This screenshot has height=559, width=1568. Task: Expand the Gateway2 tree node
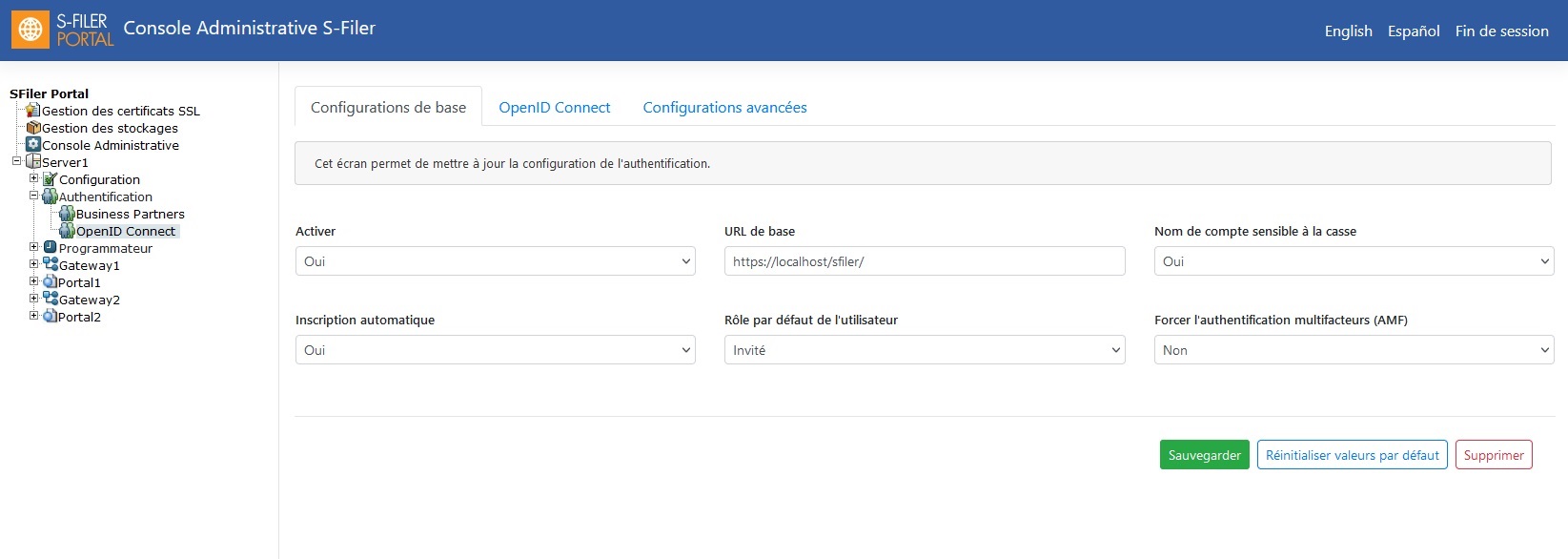coord(33,299)
